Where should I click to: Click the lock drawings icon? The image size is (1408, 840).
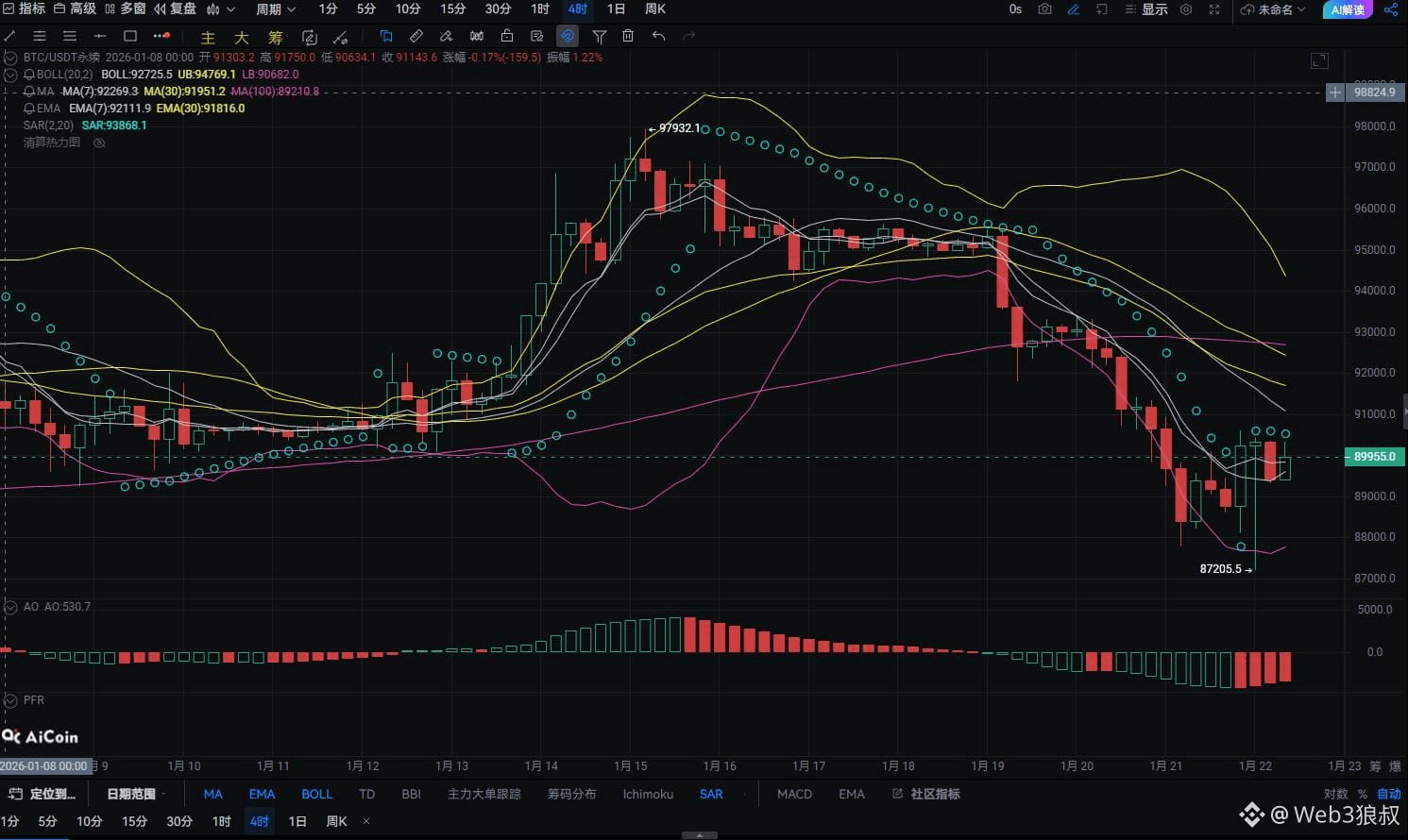[x=507, y=36]
